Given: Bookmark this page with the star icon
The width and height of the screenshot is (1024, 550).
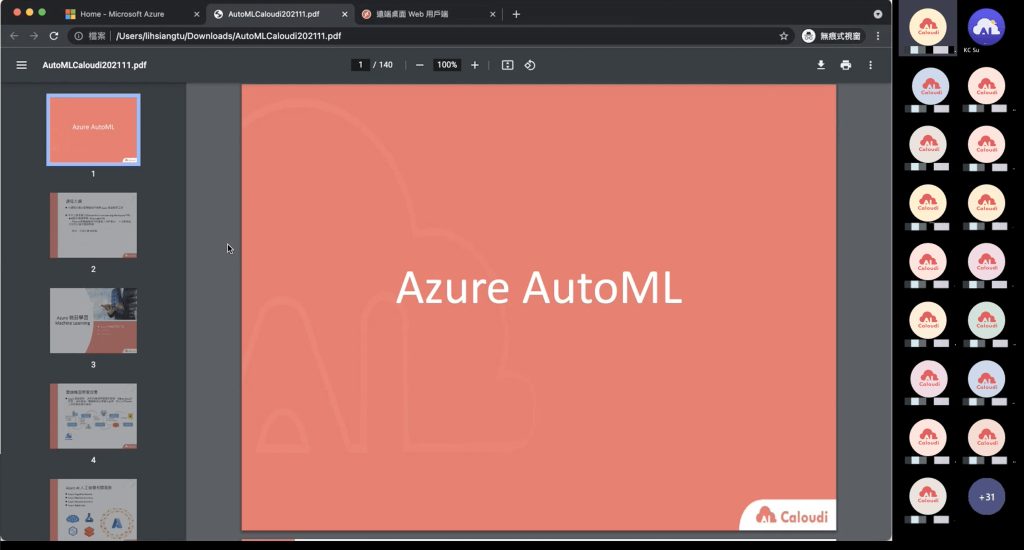Looking at the screenshot, I should click(x=784, y=36).
